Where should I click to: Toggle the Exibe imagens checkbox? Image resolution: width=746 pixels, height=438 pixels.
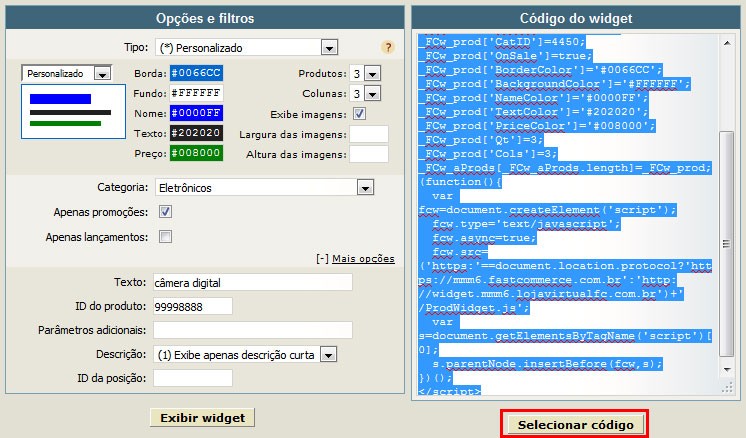click(359, 114)
